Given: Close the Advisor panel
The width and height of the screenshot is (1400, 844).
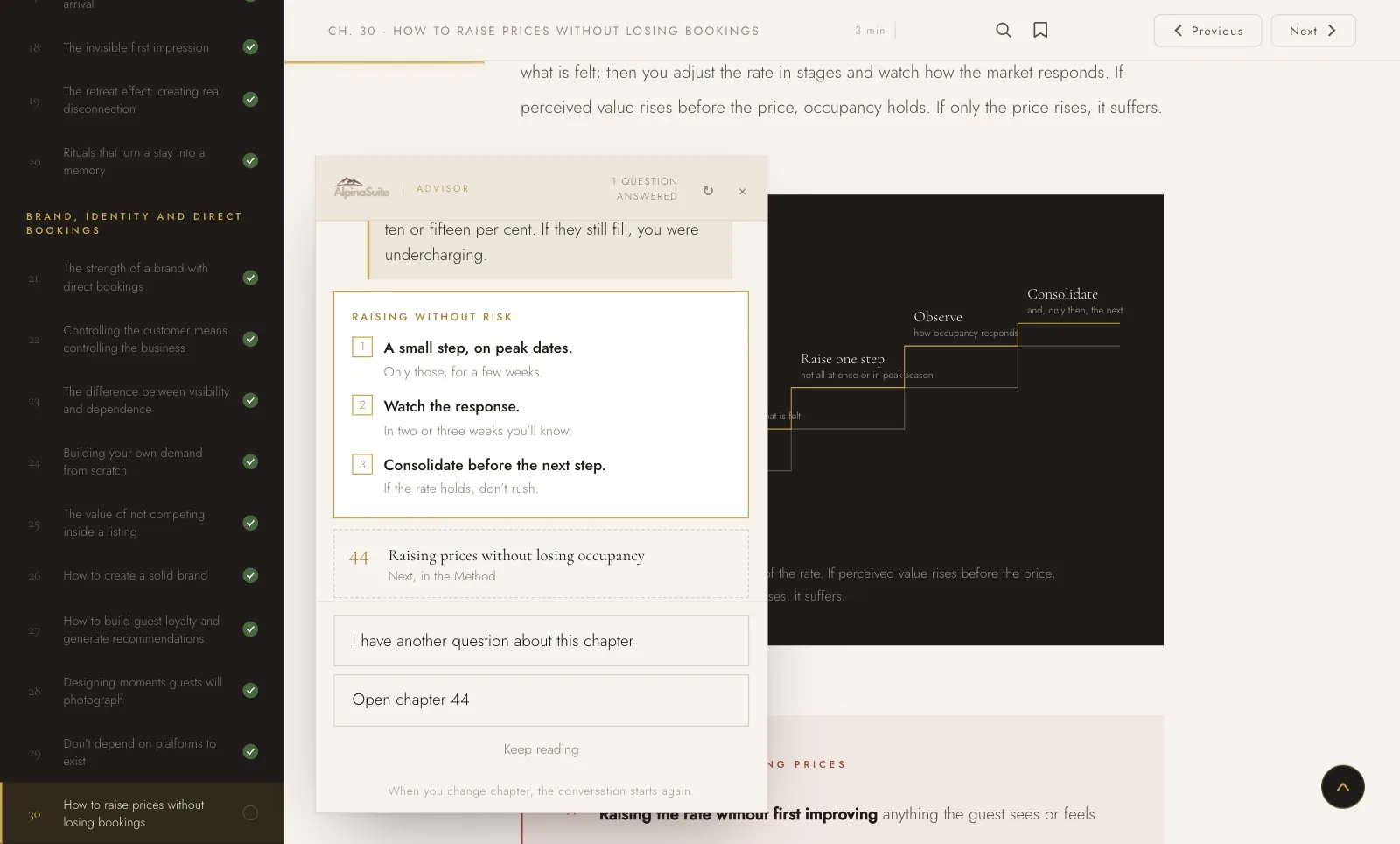Looking at the screenshot, I should (x=742, y=191).
